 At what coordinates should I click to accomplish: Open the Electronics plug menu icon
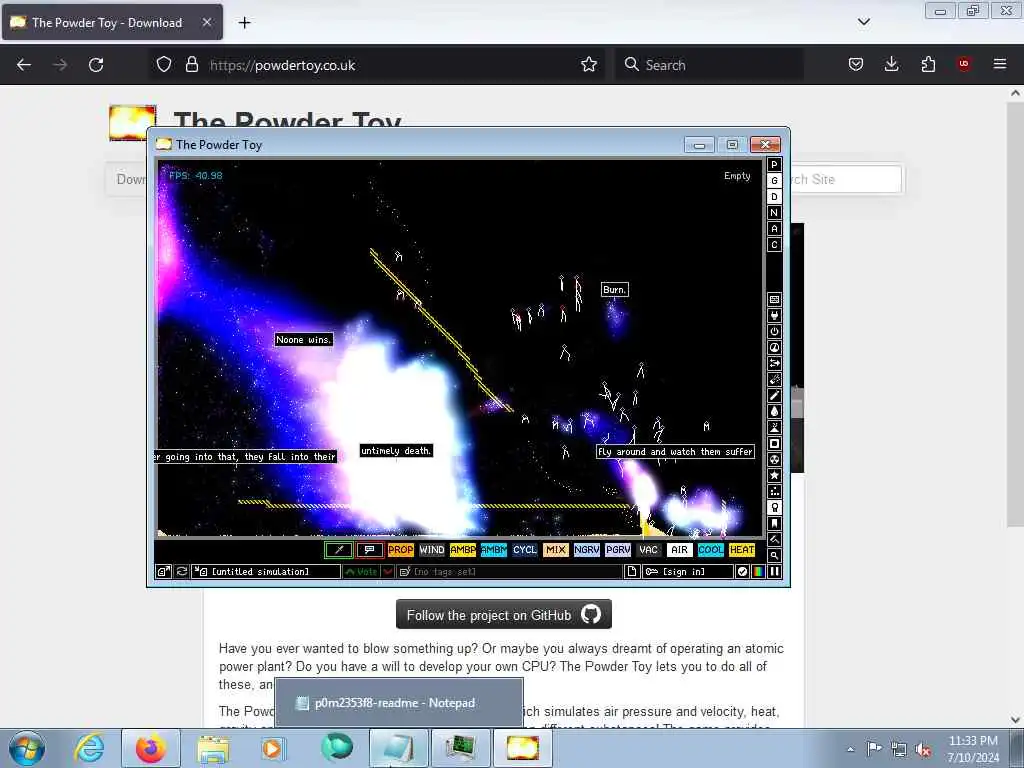774,315
